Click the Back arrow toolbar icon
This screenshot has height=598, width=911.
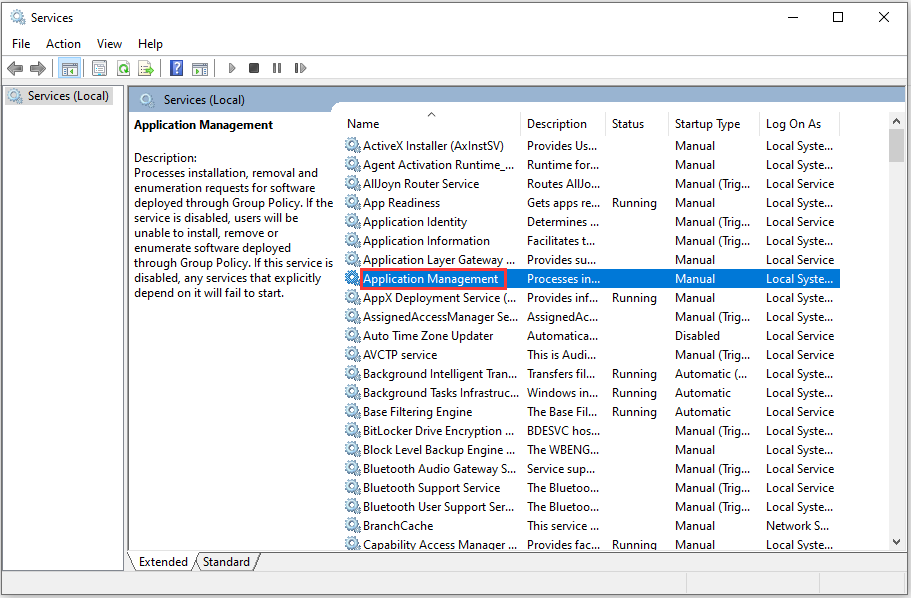(x=15, y=69)
